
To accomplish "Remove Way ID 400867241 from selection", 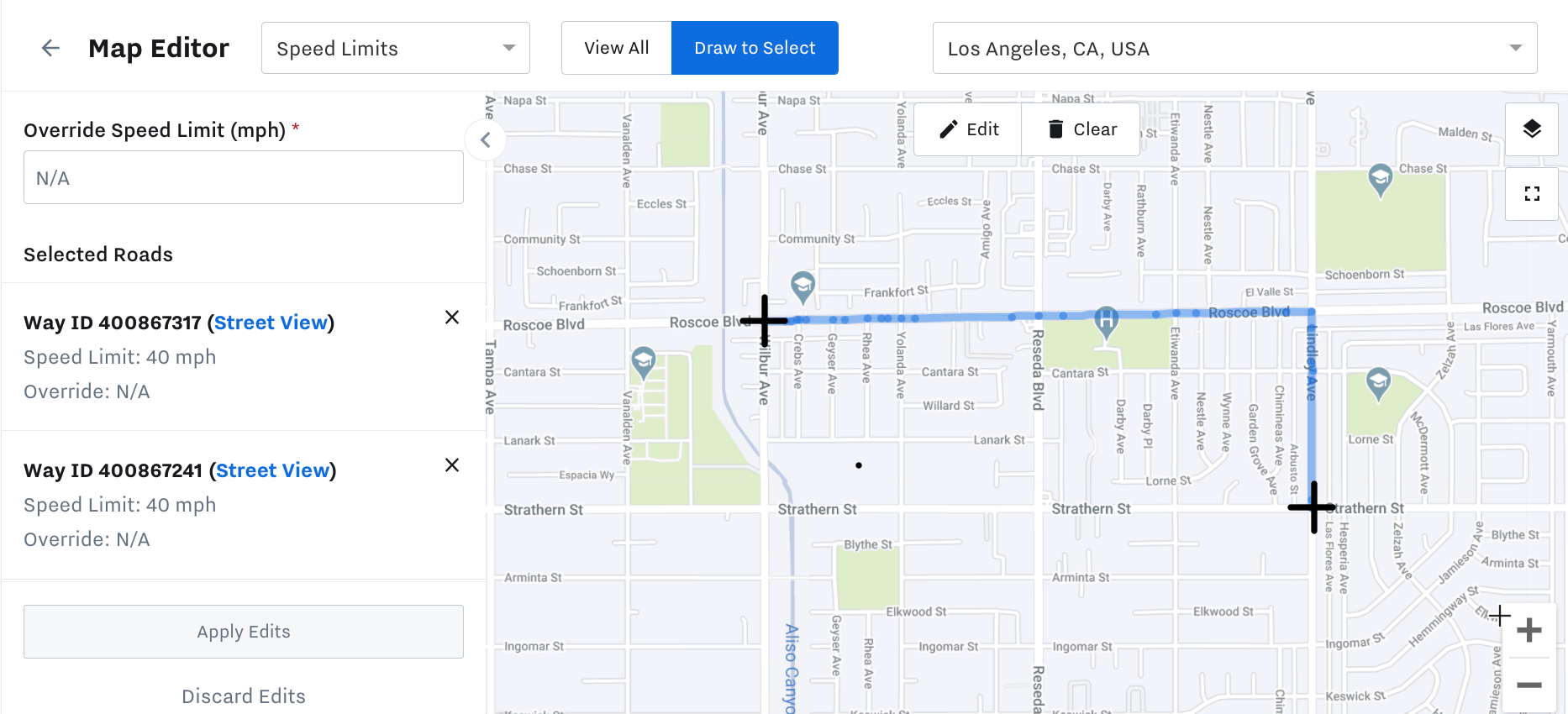I will [x=452, y=465].
